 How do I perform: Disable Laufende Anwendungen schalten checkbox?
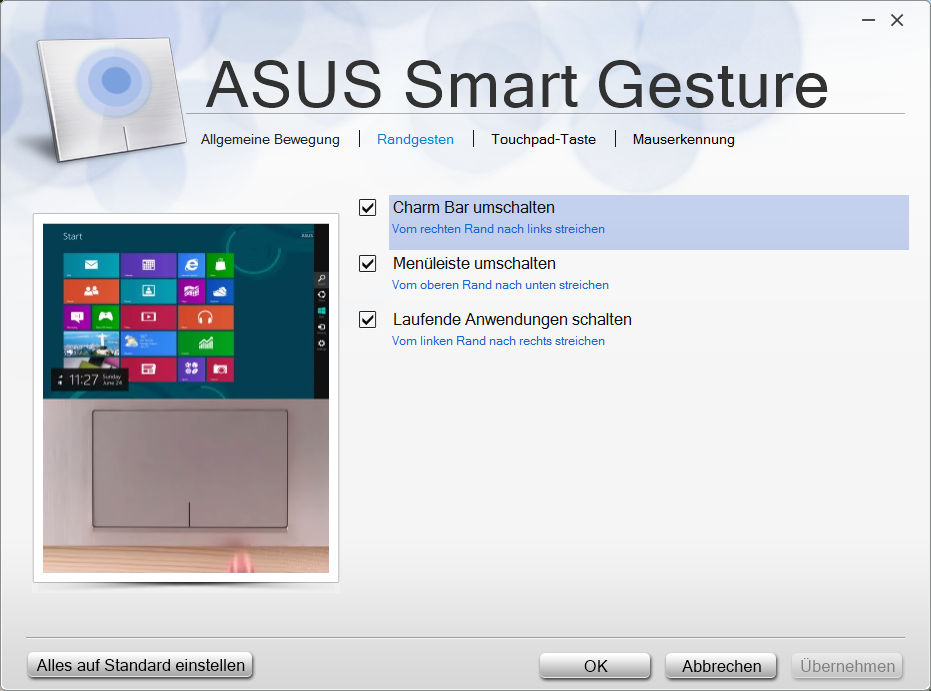click(x=368, y=319)
